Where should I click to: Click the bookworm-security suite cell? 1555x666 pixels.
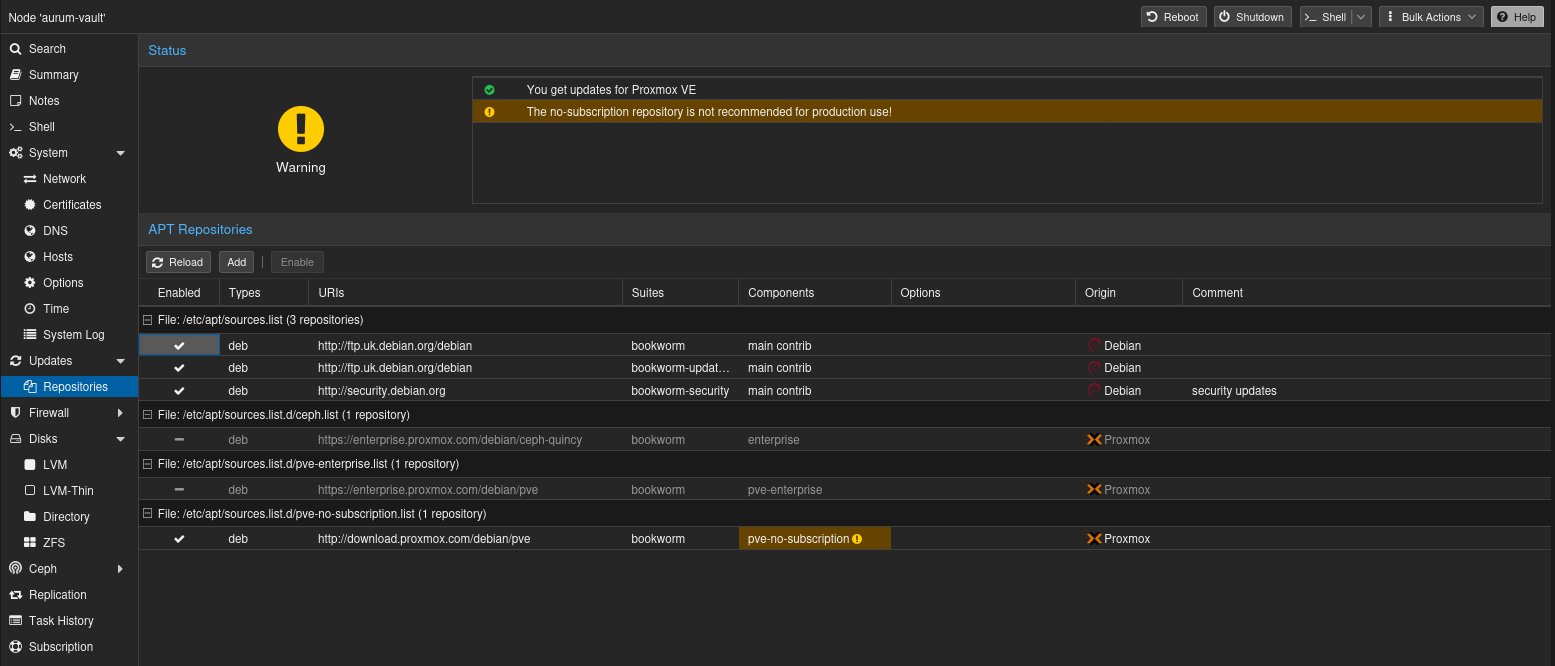tap(680, 391)
